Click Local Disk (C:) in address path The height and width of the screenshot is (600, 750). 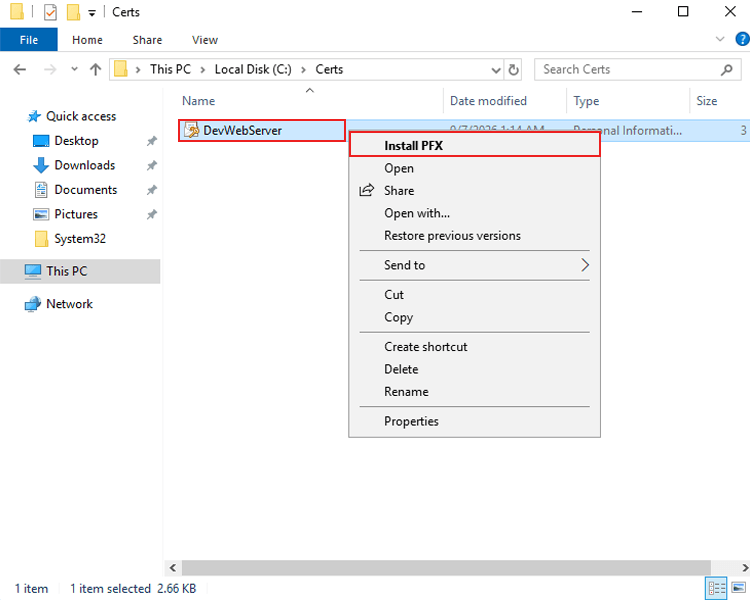click(x=253, y=69)
